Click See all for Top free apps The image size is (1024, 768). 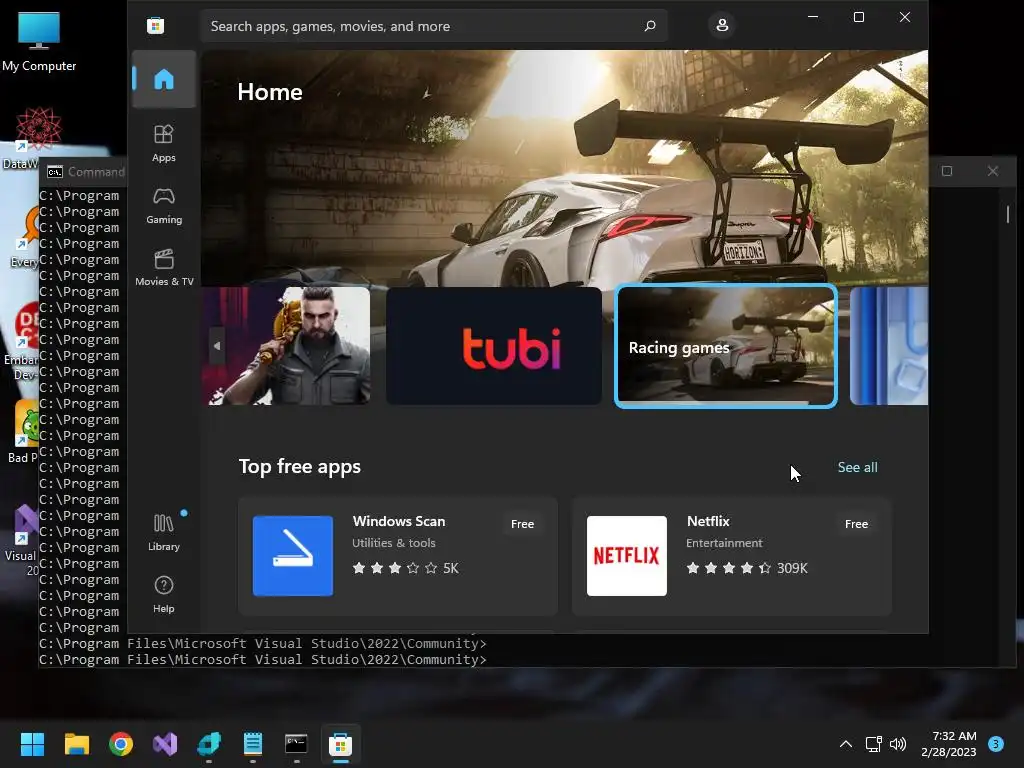coord(857,468)
